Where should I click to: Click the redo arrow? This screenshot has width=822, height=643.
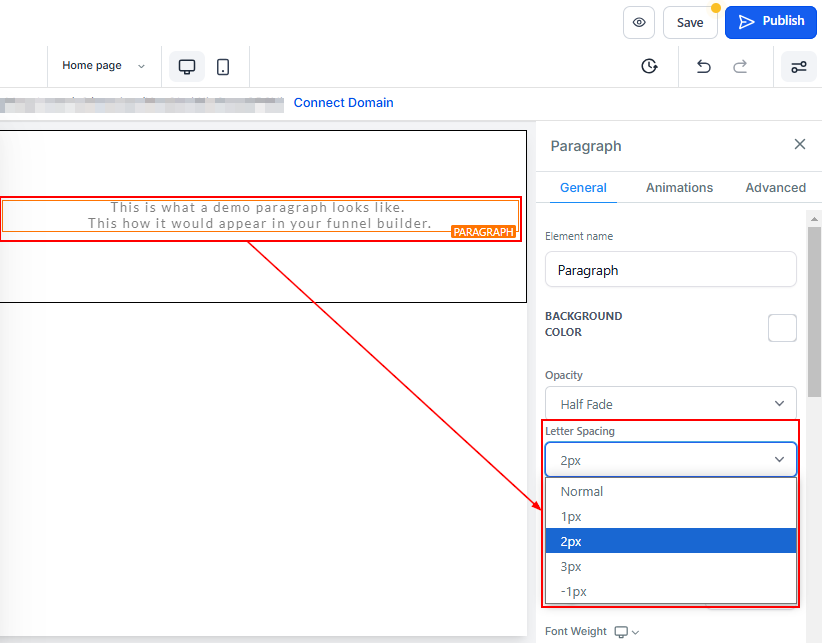740,67
